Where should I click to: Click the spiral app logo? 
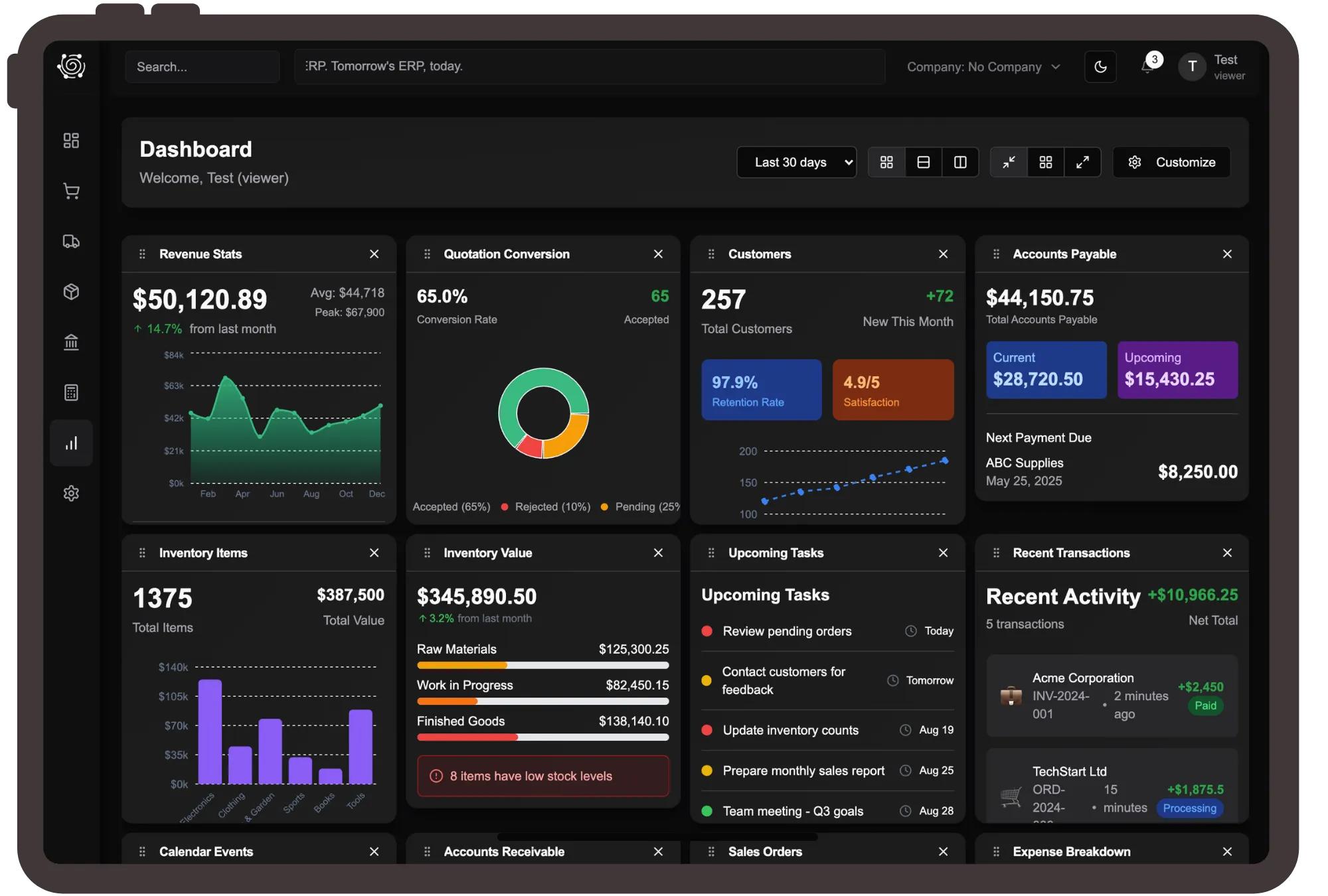[71, 66]
